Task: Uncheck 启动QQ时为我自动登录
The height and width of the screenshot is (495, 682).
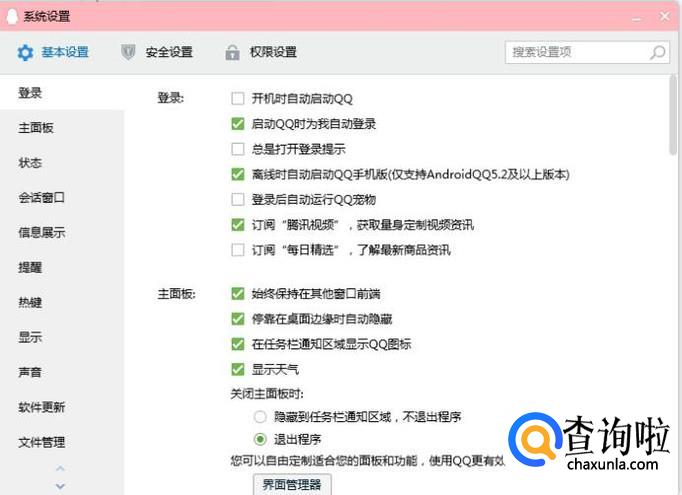Action: pos(238,124)
